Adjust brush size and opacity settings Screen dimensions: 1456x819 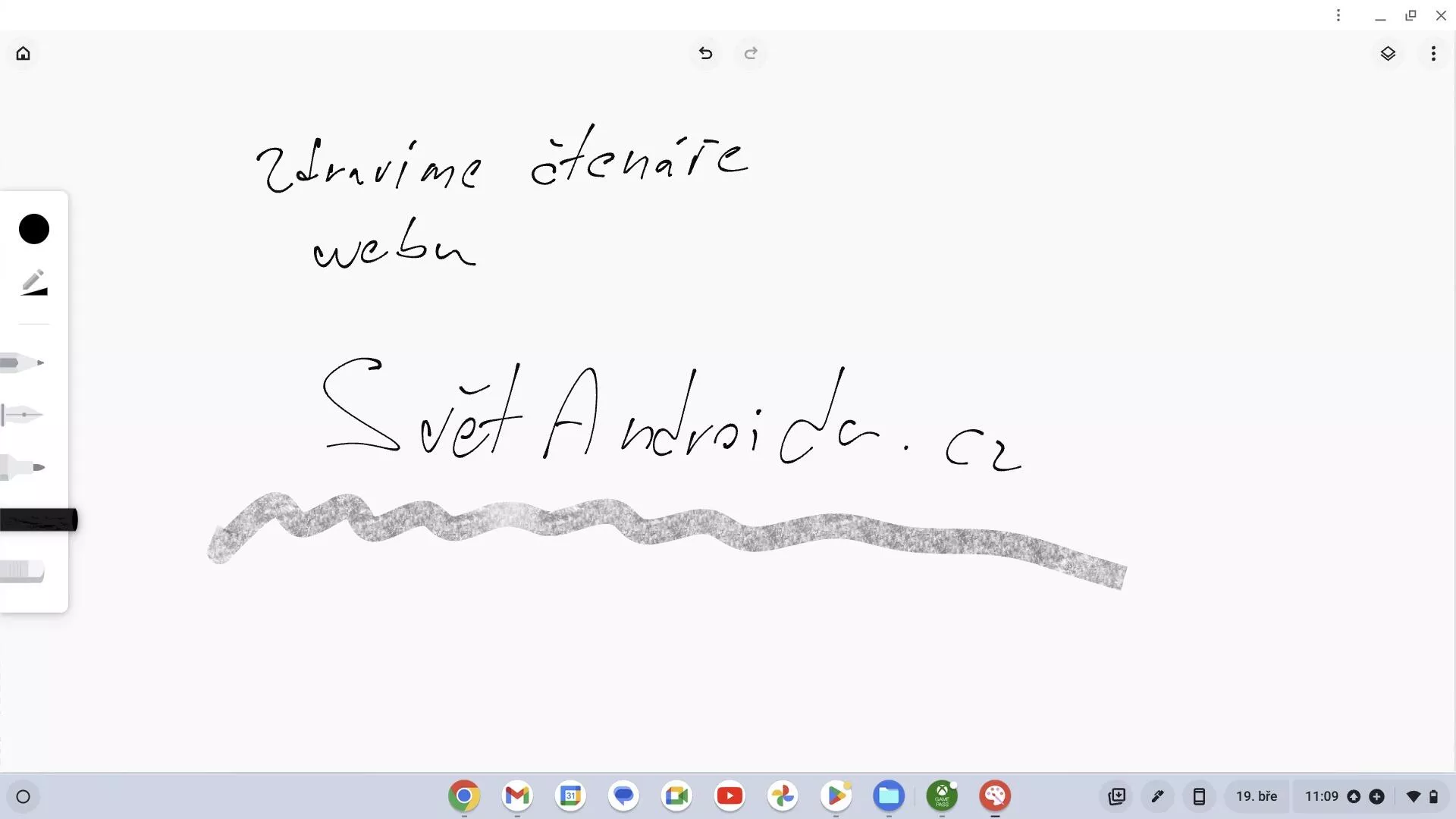coord(34,282)
